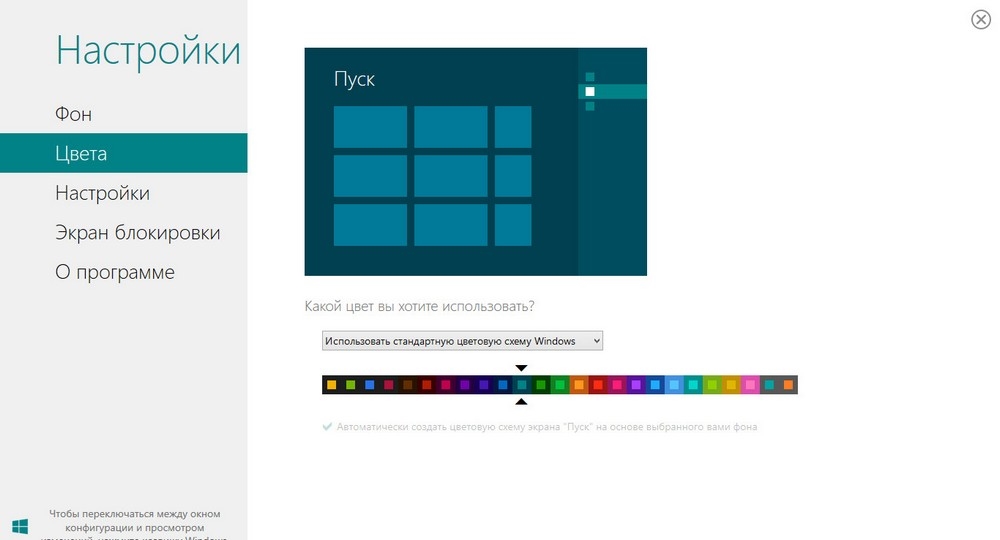Screen dimensions: 1000x540
Task: Choose the dark magenta swatch
Action: 446,384
